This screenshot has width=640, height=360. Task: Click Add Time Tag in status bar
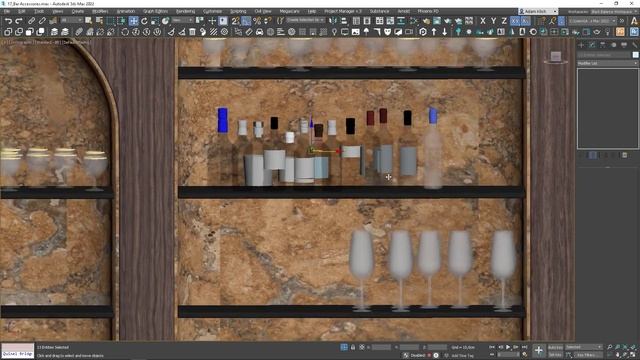462,356
